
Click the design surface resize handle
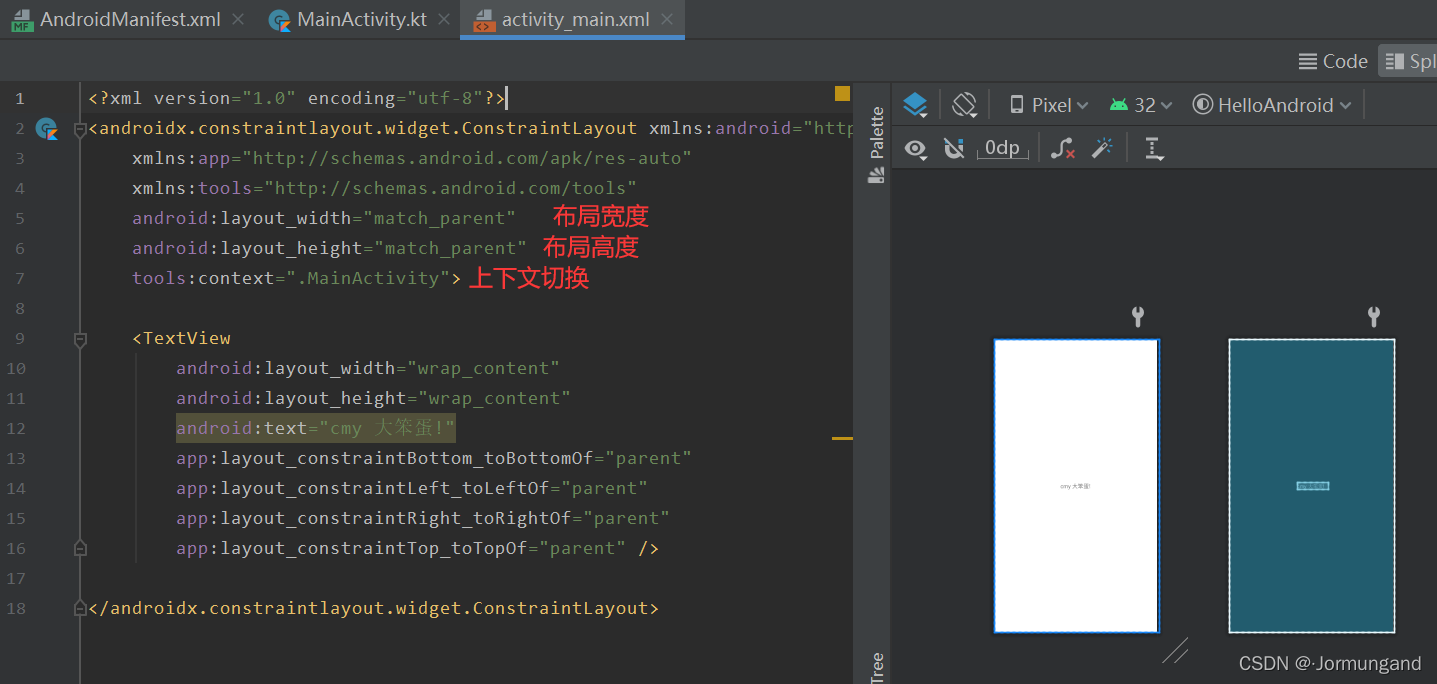(1175, 651)
